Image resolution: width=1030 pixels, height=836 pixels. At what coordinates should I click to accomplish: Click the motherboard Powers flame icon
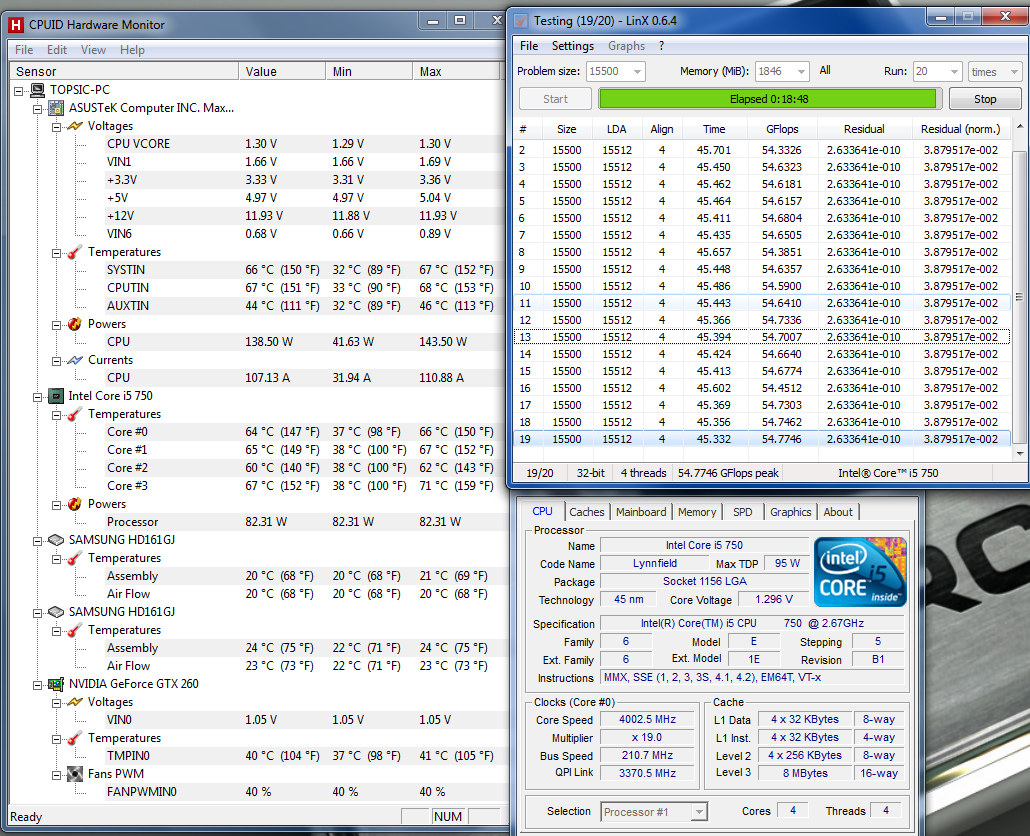tap(76, 324)
